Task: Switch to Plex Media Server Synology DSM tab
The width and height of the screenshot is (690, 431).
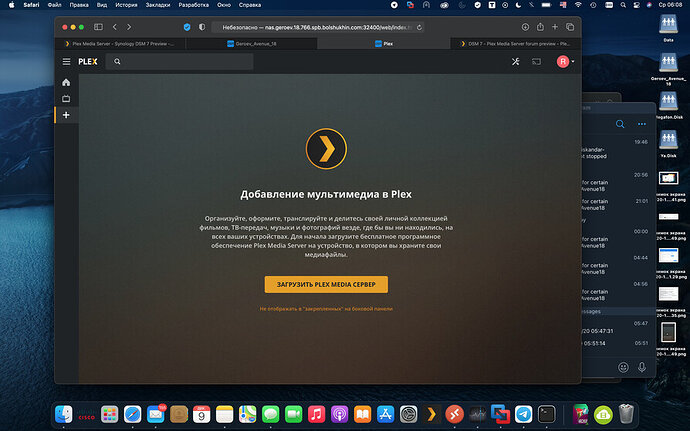Action: [120, 44]
